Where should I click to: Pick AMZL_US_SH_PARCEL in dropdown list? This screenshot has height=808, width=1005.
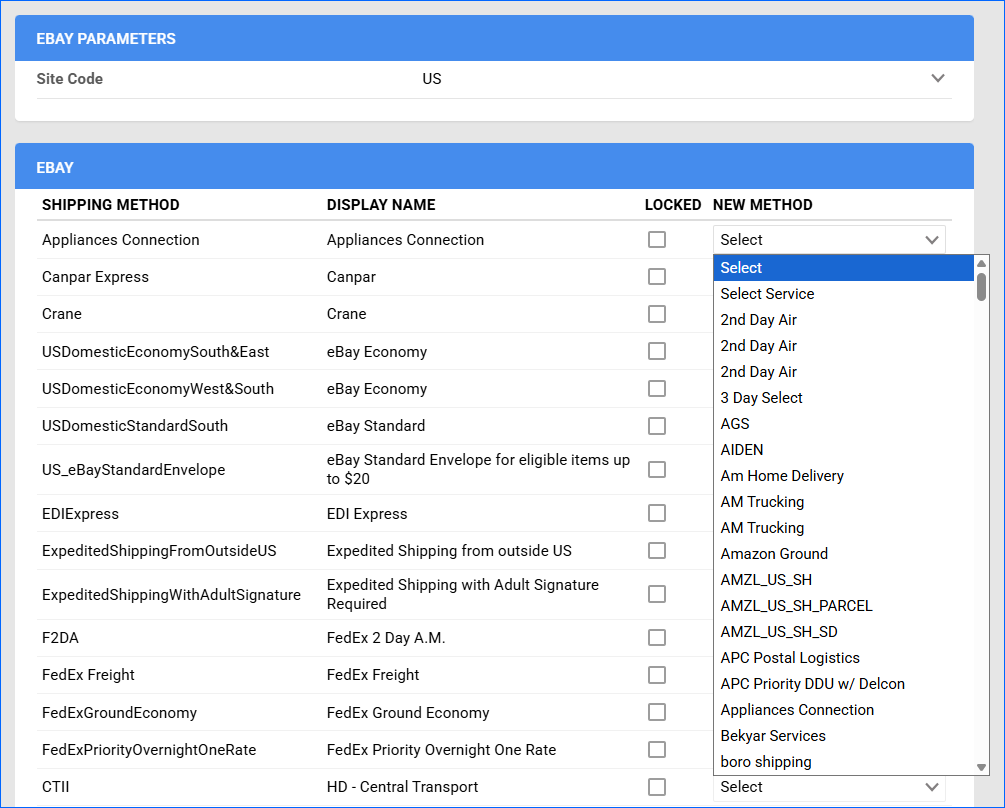point(796,606)
